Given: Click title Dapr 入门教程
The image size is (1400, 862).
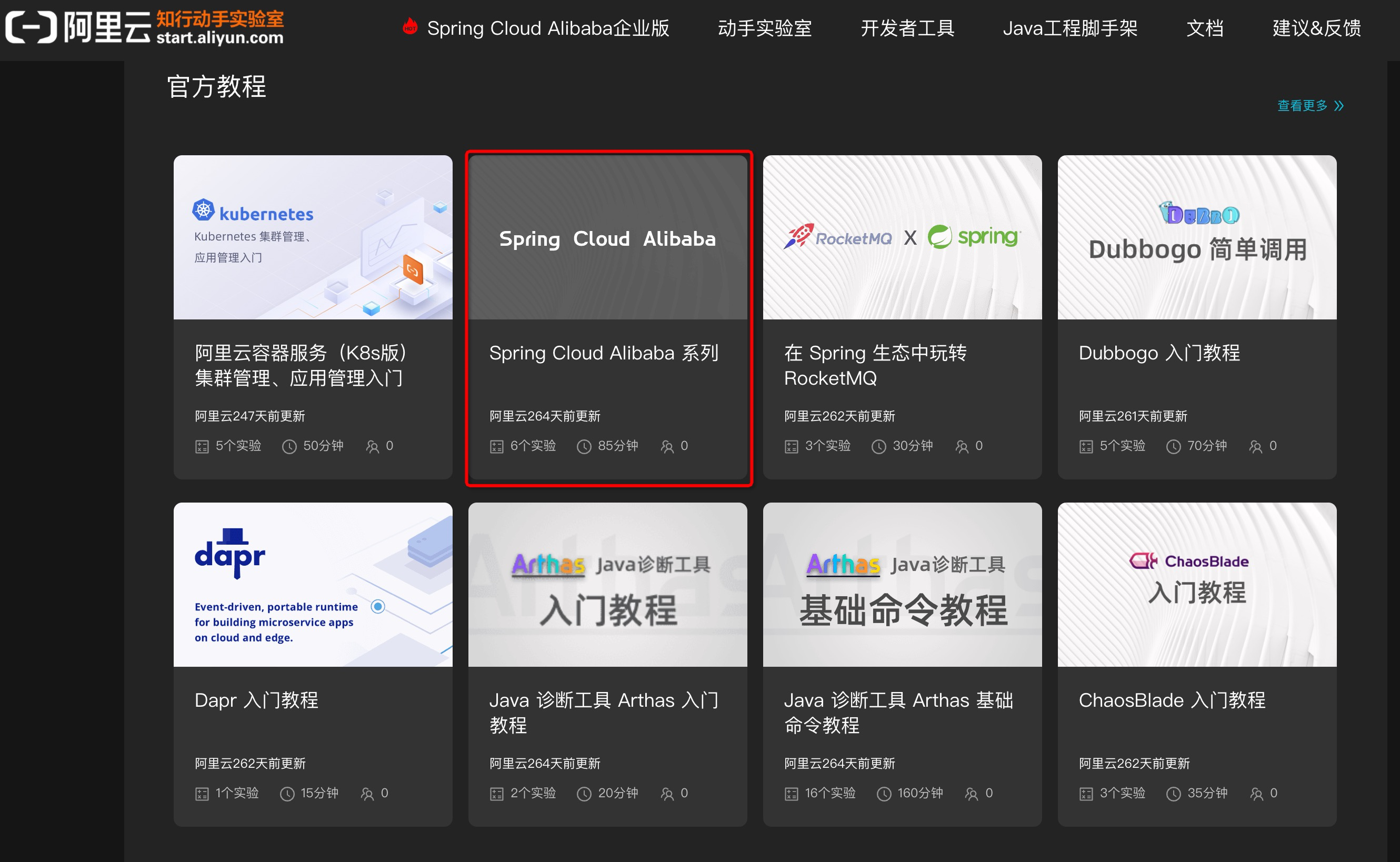Looking at the screenshot, I should (x=256, y=700).
